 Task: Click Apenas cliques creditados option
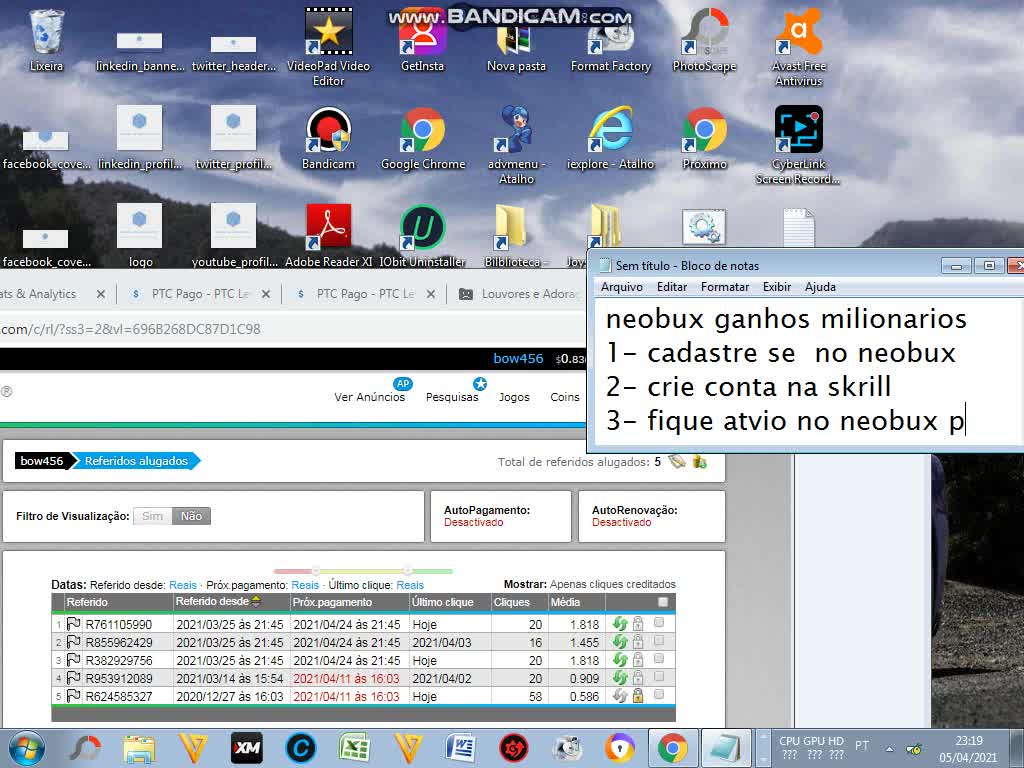click(x=613, y=584)
